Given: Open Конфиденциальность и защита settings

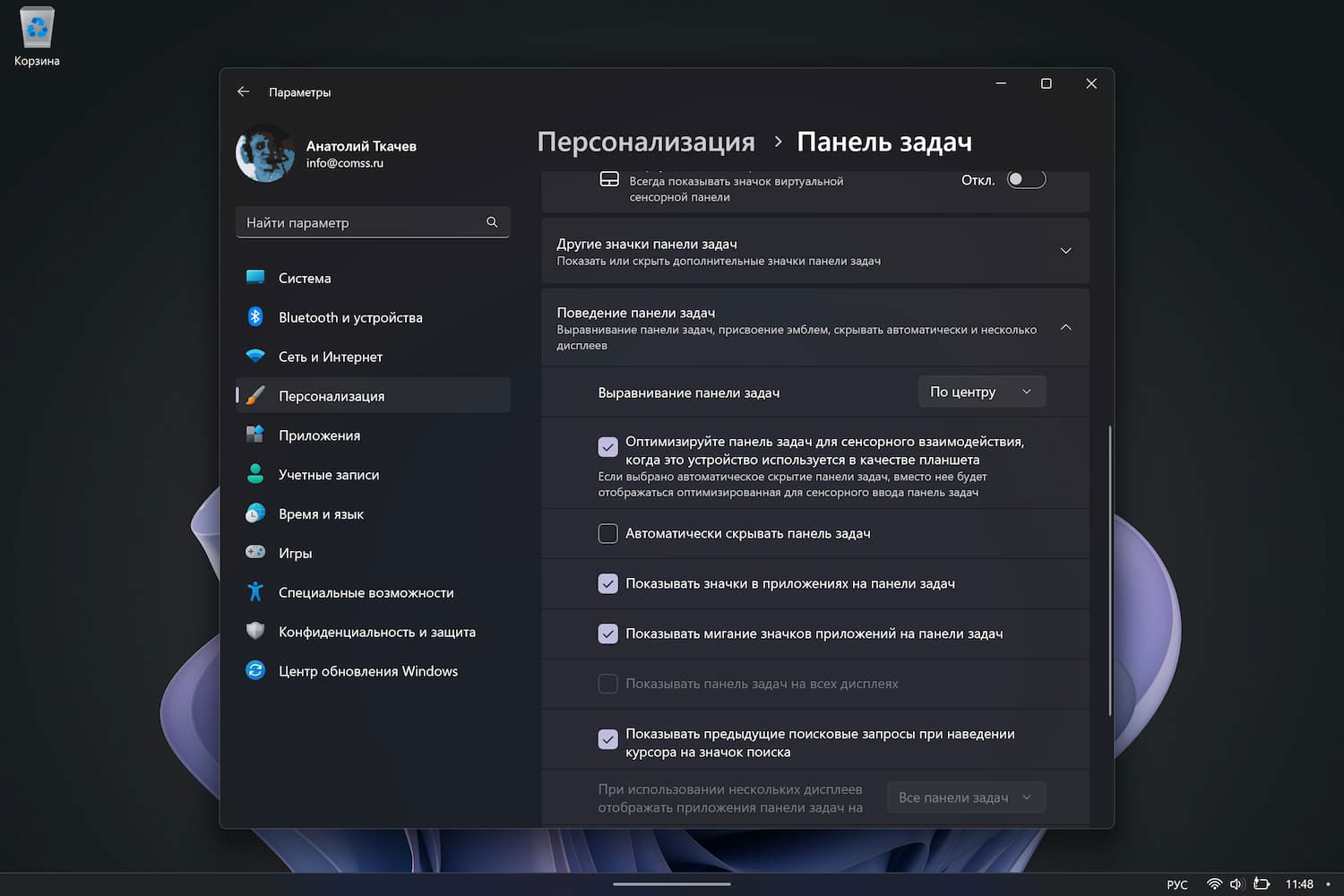Looking at the screenshot, I should (373, 632).
